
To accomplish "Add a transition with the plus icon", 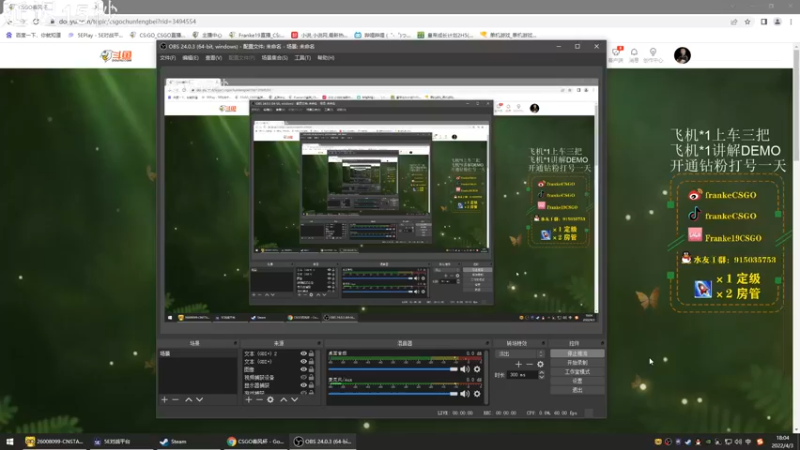I will (x=518, y=364).
